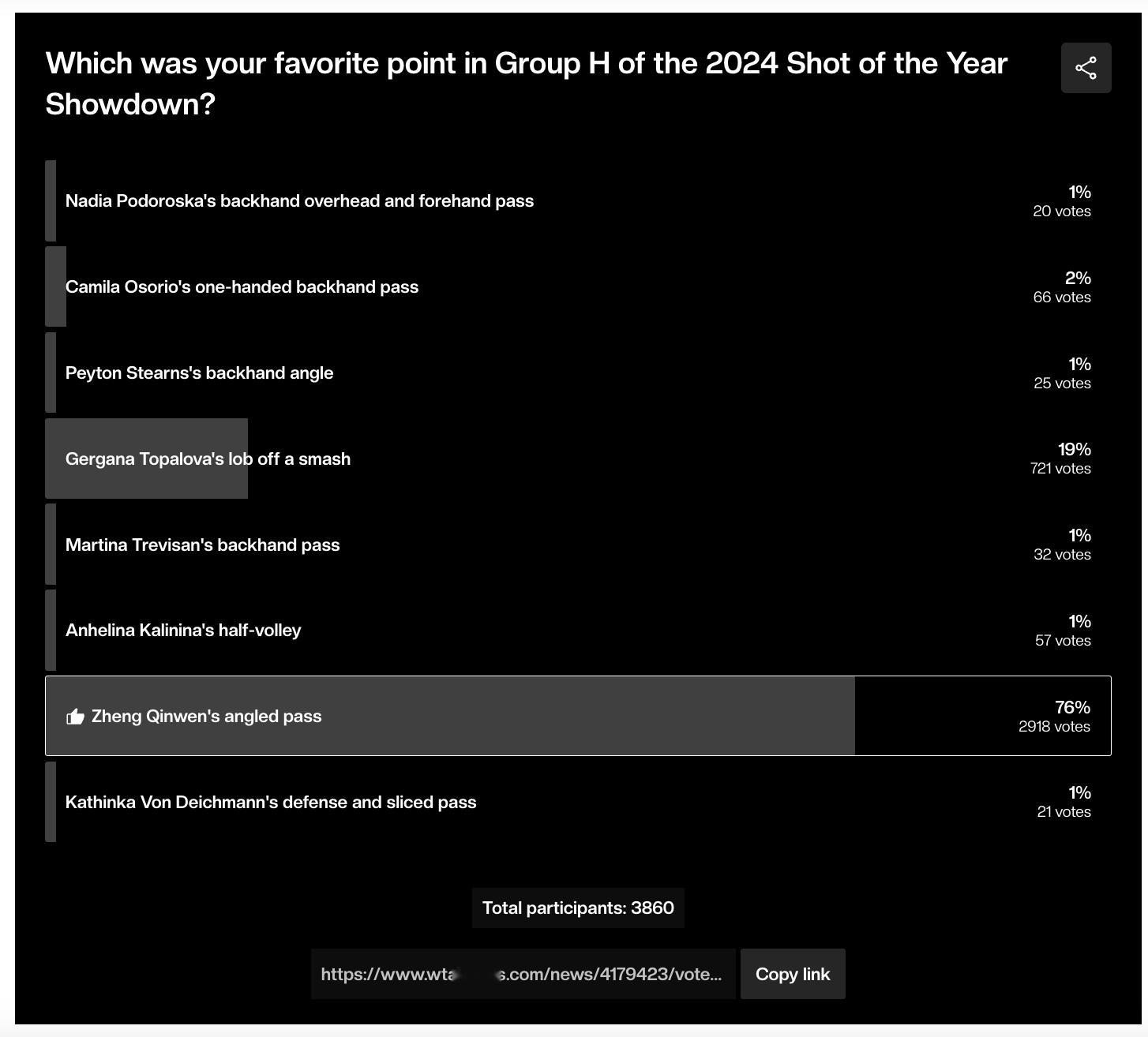The width and height of the screenshot is (1148, 1037).
Task: Click the 721 votes count
Action: coord(1060,469)
